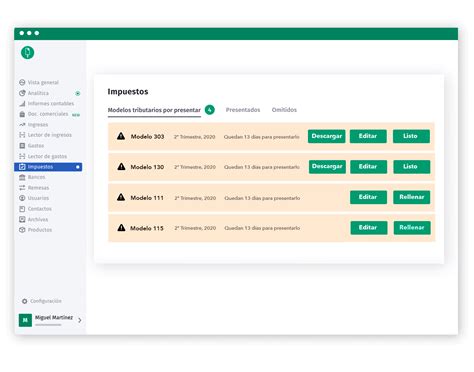
Task: Select Impuestos in the sidebar menu
Action: [48, 167]
